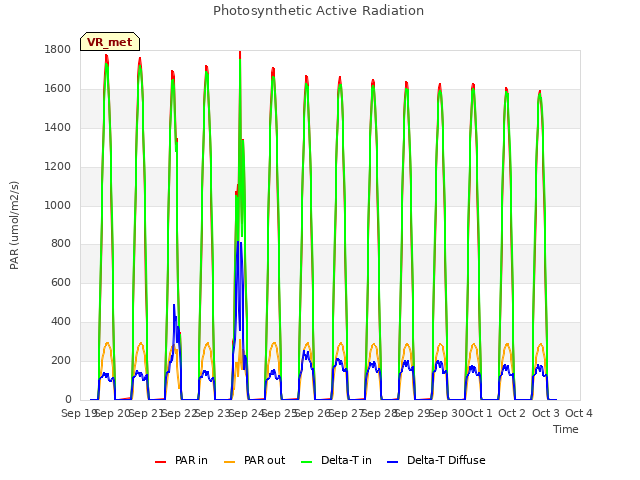
Task: Click the 1400 y-axis tick label
Action: [58, 128]
